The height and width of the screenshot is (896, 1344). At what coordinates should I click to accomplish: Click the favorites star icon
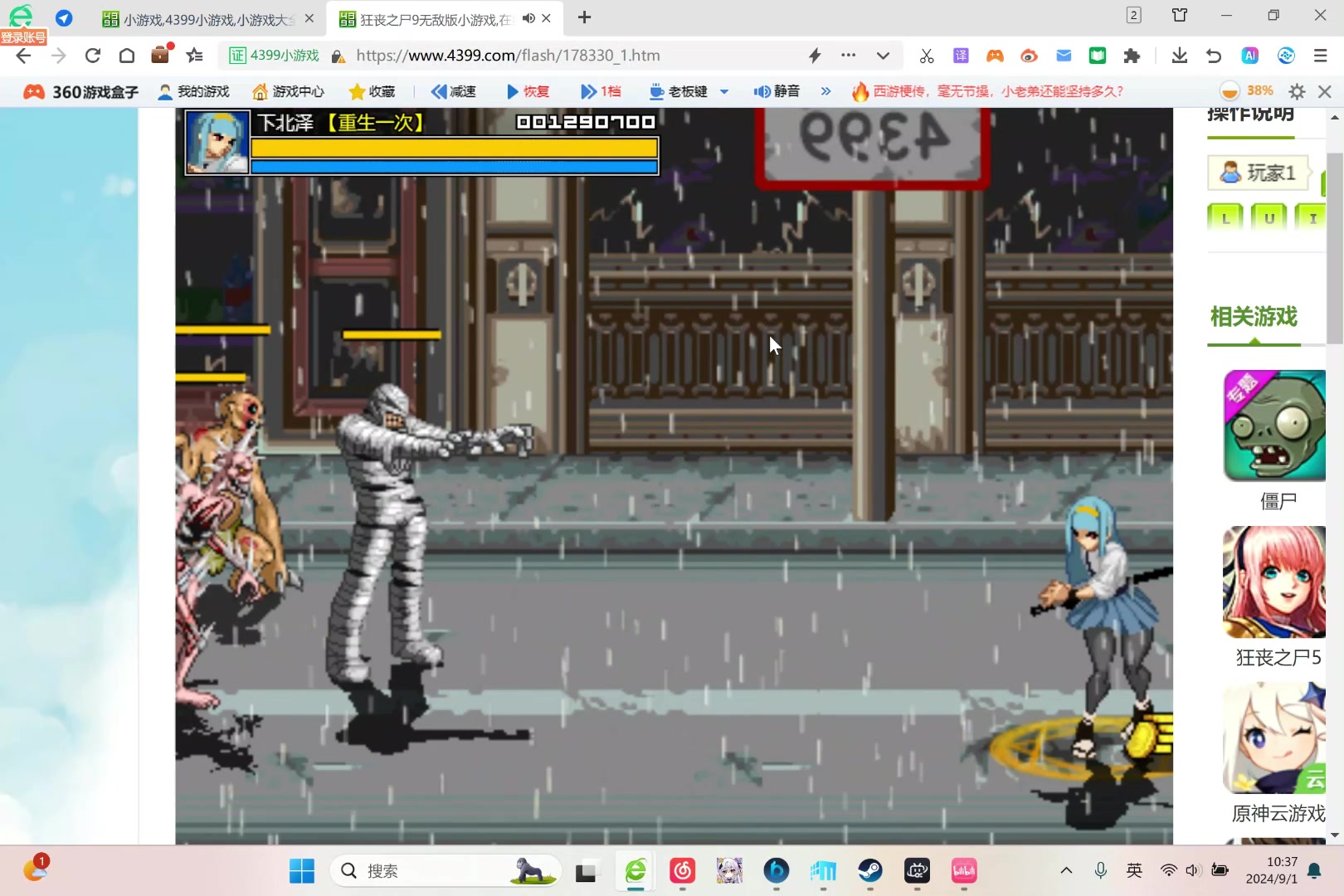pyautogui.click(x=194, y=56)
